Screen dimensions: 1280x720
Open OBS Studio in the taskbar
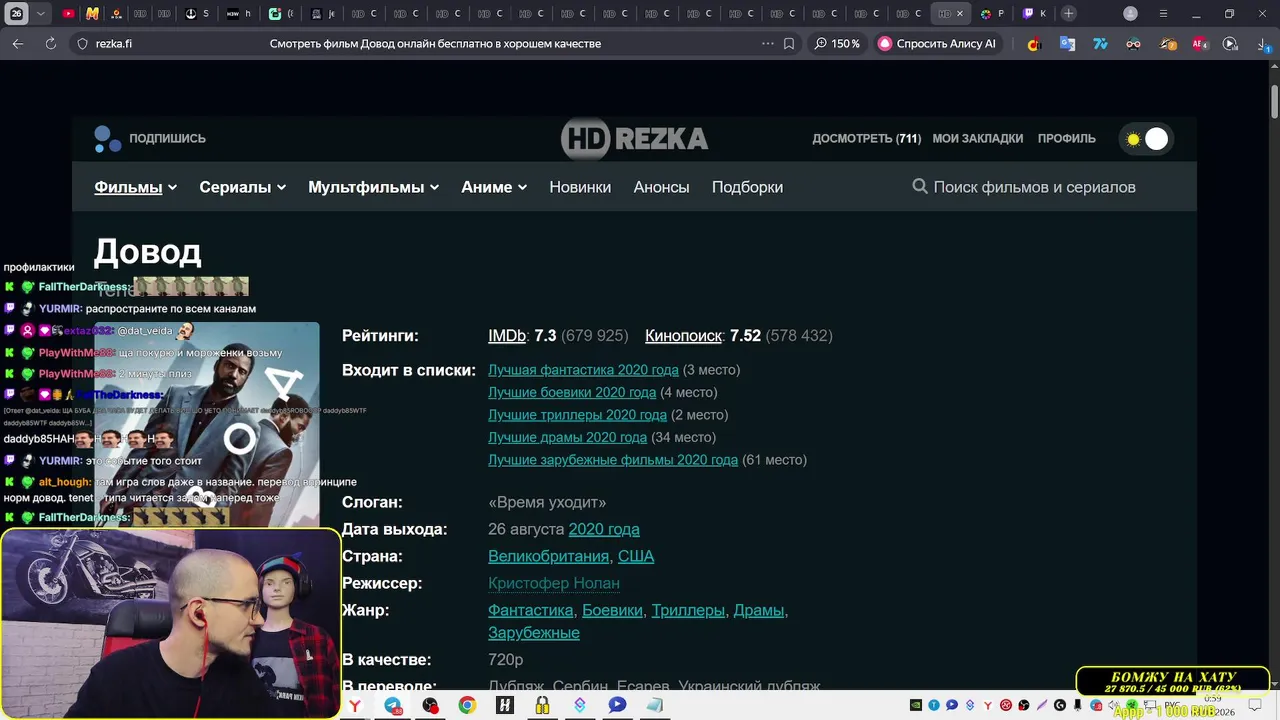tap(430, 705)
